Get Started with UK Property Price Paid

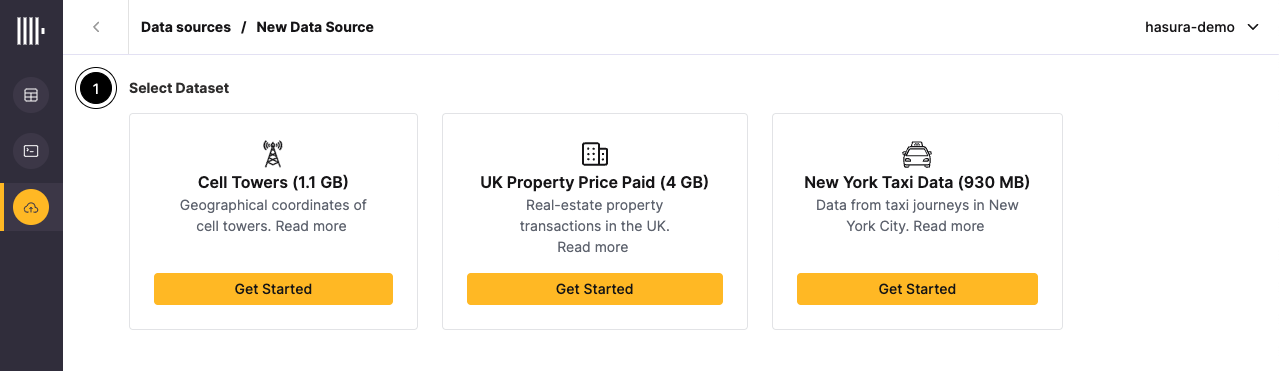tap(595, 289)
